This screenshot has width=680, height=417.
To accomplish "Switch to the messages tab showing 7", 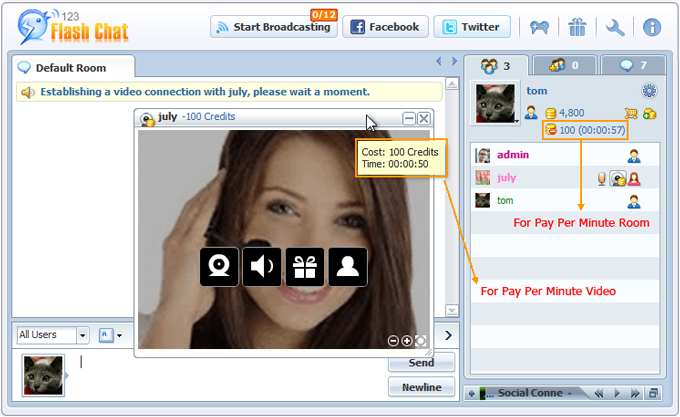I will point(635,66).
